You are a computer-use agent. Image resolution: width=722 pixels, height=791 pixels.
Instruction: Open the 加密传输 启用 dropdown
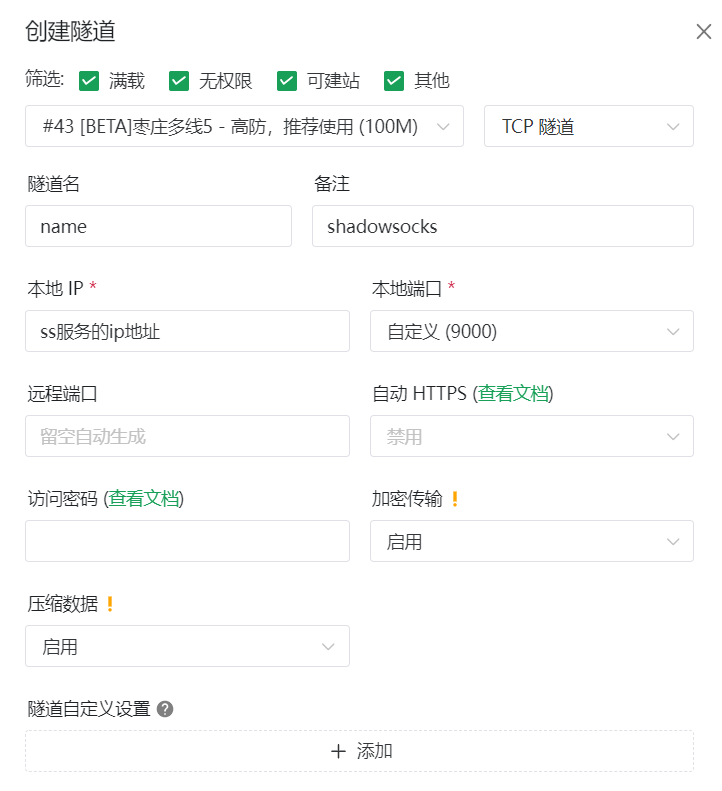click(532, 541)
